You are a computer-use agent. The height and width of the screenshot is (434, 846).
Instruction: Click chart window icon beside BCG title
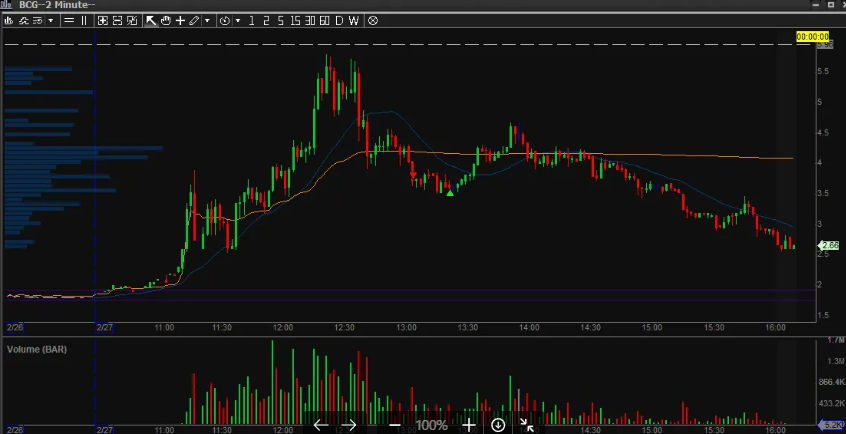(6, 5)
